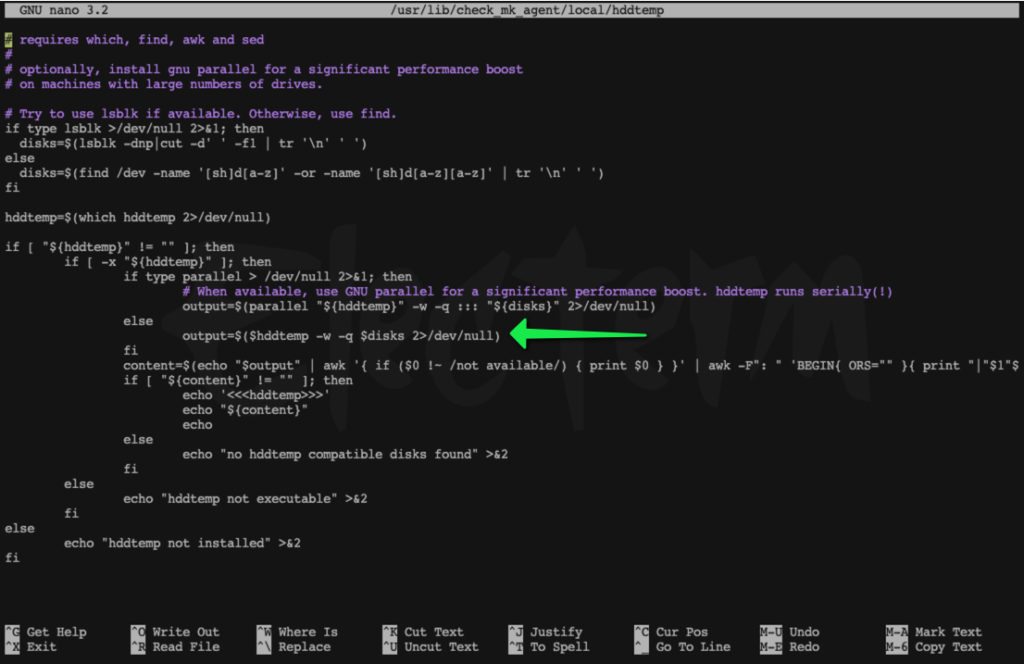Select the Go To Line shortcut
Image resolution: width=1024 pixels, height=664 pixels.
click(682, 647)
